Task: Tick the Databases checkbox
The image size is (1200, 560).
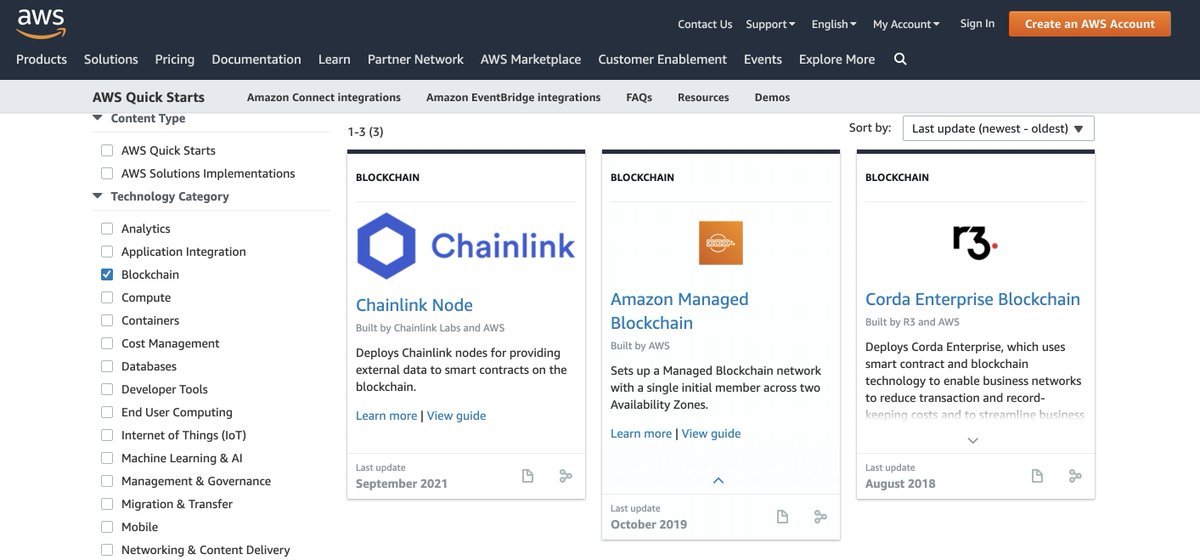Action: pos(107,367)
